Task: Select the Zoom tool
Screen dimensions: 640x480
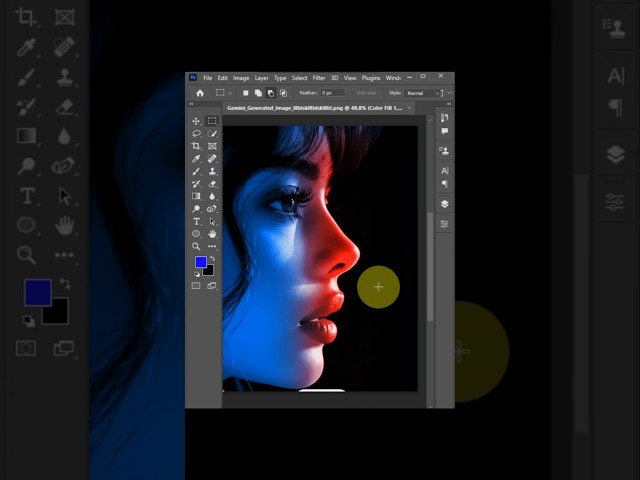Action: click(x=196, y=247)
